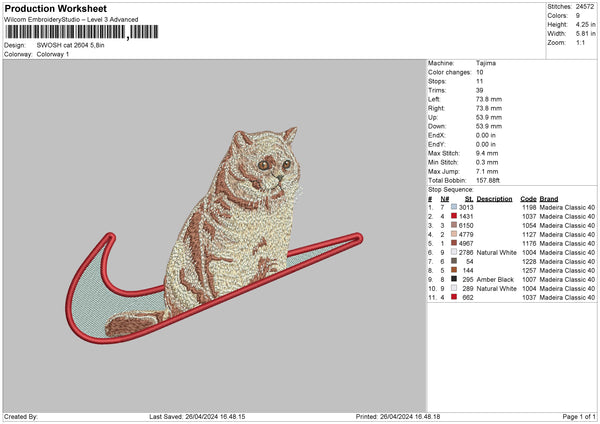
Task: Click stitch count '4779' in row 4
Action: pos(466,234)
